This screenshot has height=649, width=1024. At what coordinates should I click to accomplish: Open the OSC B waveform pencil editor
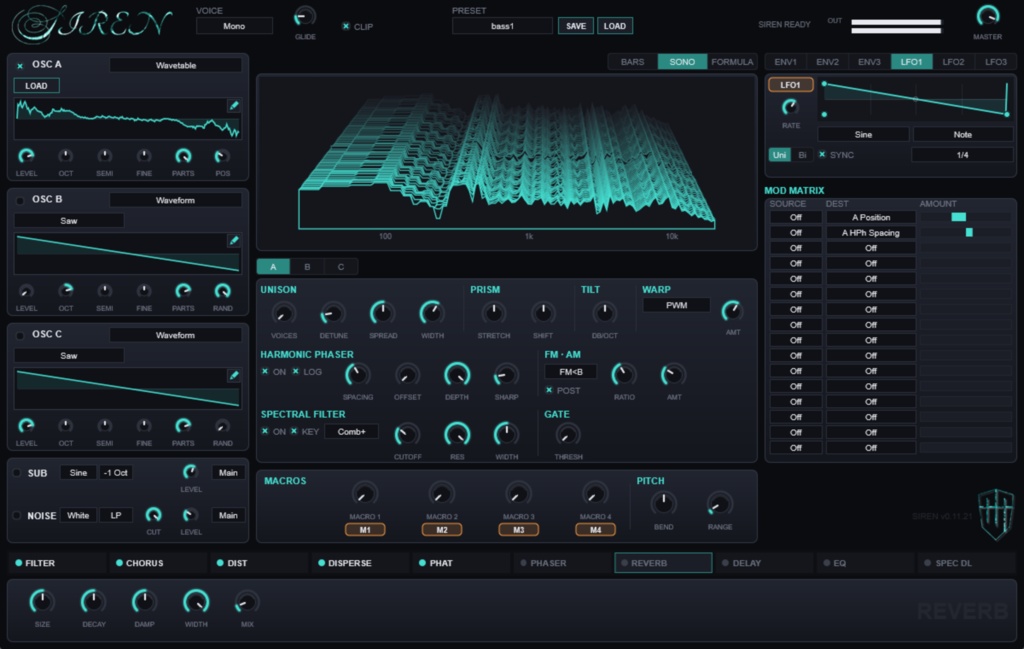234,241
